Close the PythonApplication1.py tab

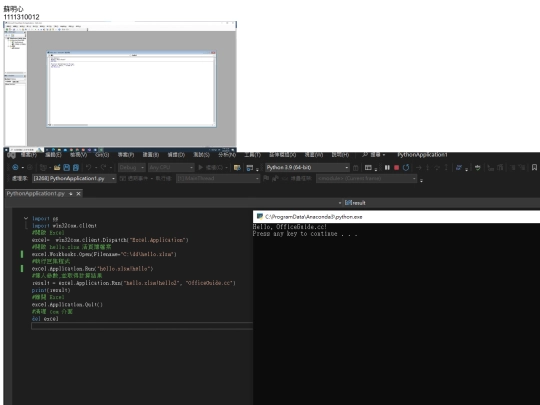(78, 194)
